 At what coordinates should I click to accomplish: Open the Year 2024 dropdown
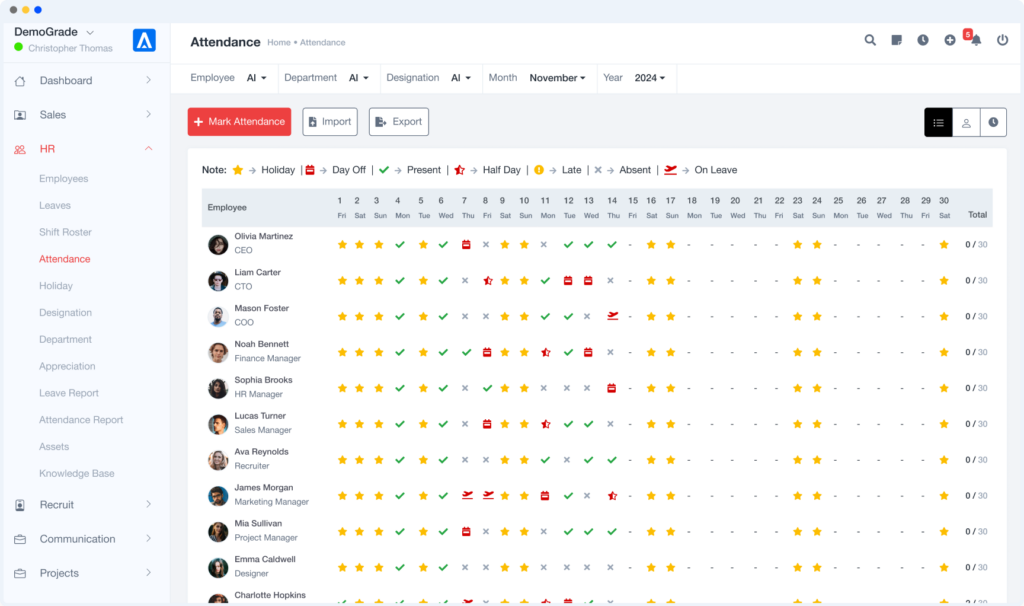point(649,78)
